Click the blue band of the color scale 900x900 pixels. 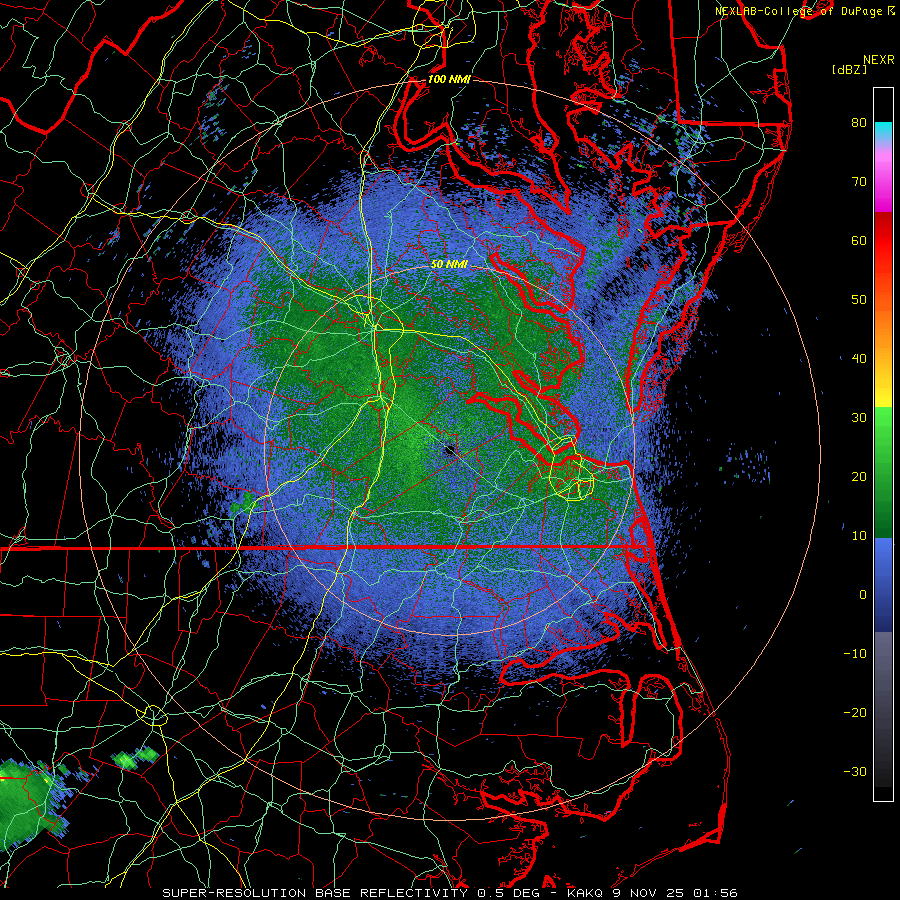(883, 584)
